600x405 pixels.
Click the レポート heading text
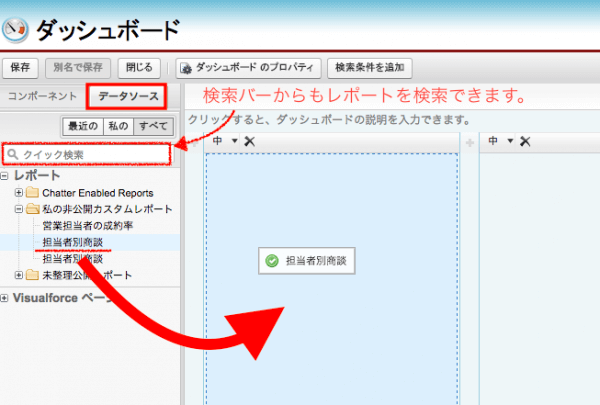pyautogui.click(x=37, y=176)
